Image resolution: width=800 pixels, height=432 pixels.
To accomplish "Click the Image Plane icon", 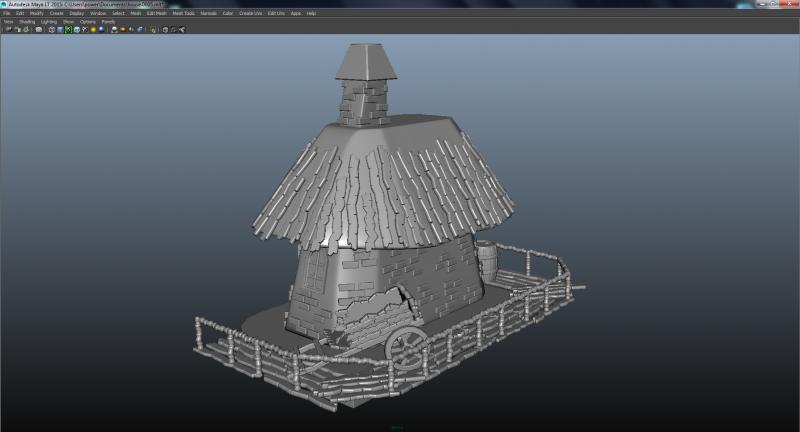I will pos(39,30).
